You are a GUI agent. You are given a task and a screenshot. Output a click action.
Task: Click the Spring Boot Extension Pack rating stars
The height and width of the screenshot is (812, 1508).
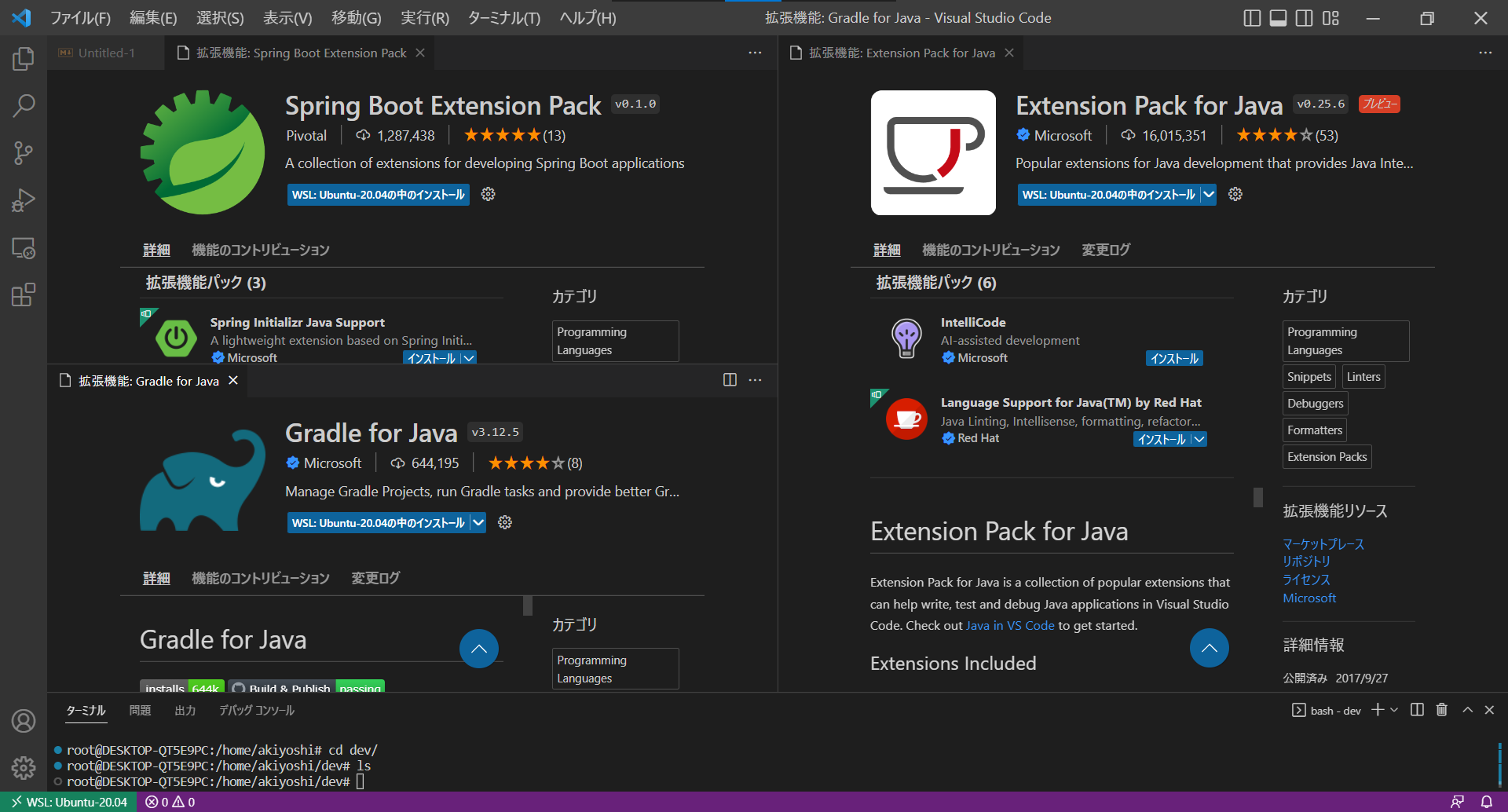click(502, 135)
